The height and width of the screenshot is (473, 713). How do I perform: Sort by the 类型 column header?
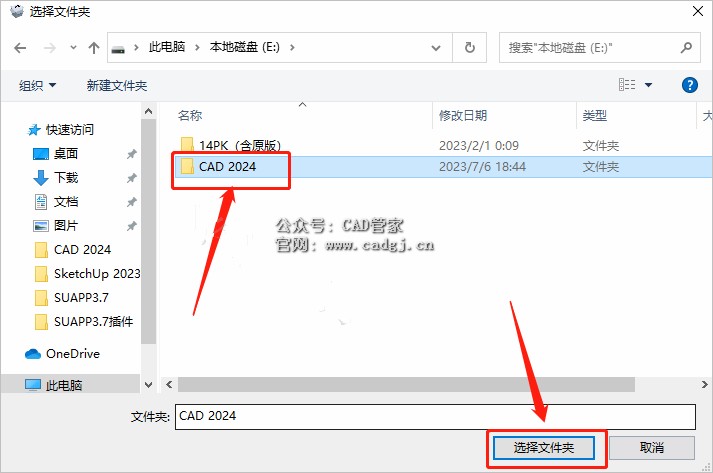tap(595, 116)
